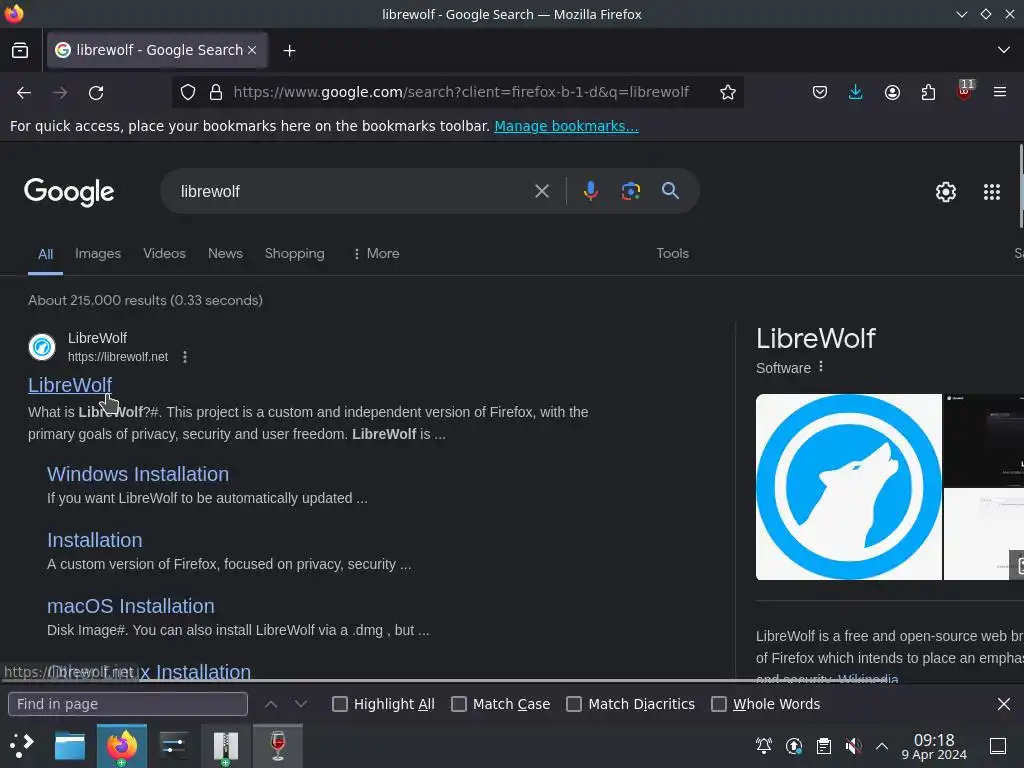
Task: Jump to next find match
Action: click(300, 704)
